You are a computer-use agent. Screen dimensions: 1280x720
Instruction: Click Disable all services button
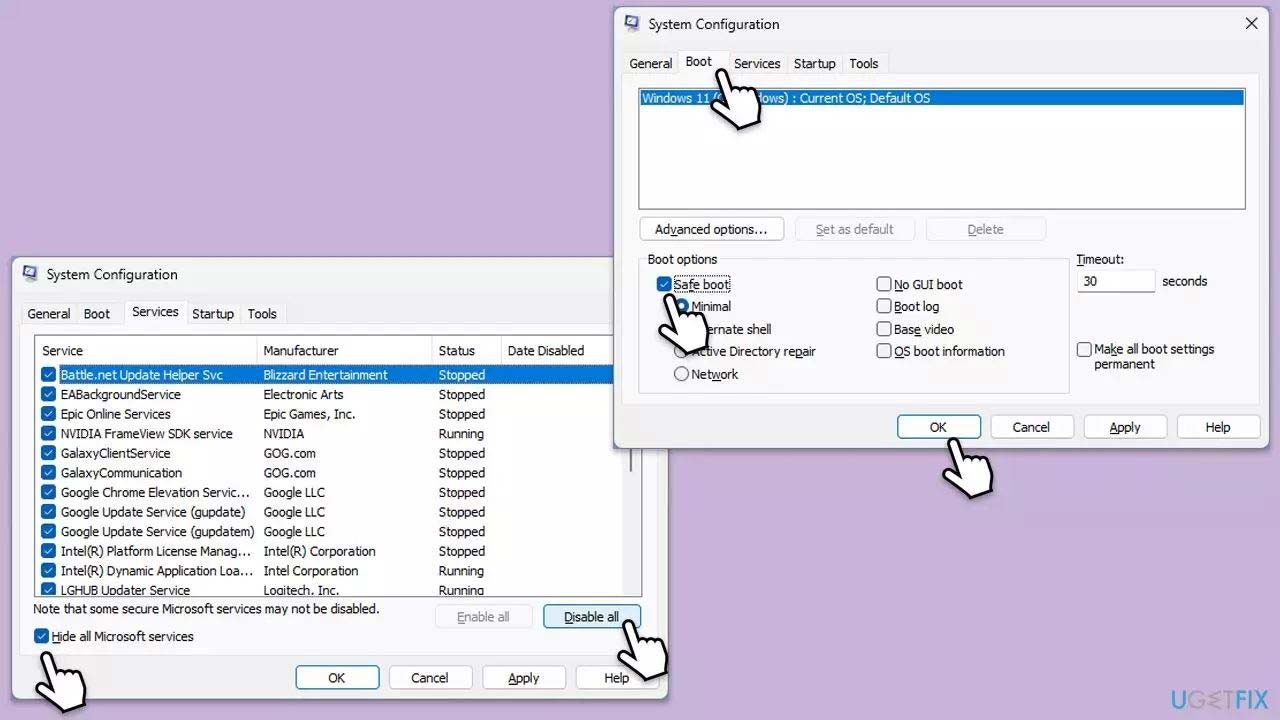[592, 617]
